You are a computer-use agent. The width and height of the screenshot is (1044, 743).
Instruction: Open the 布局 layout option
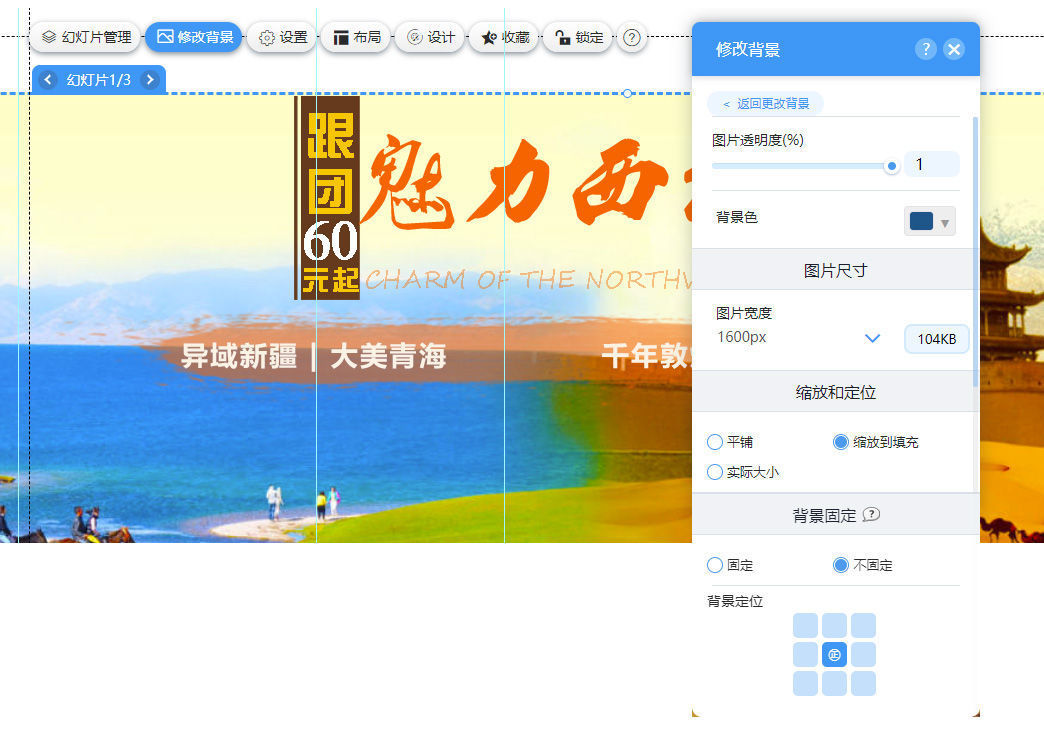356,37
